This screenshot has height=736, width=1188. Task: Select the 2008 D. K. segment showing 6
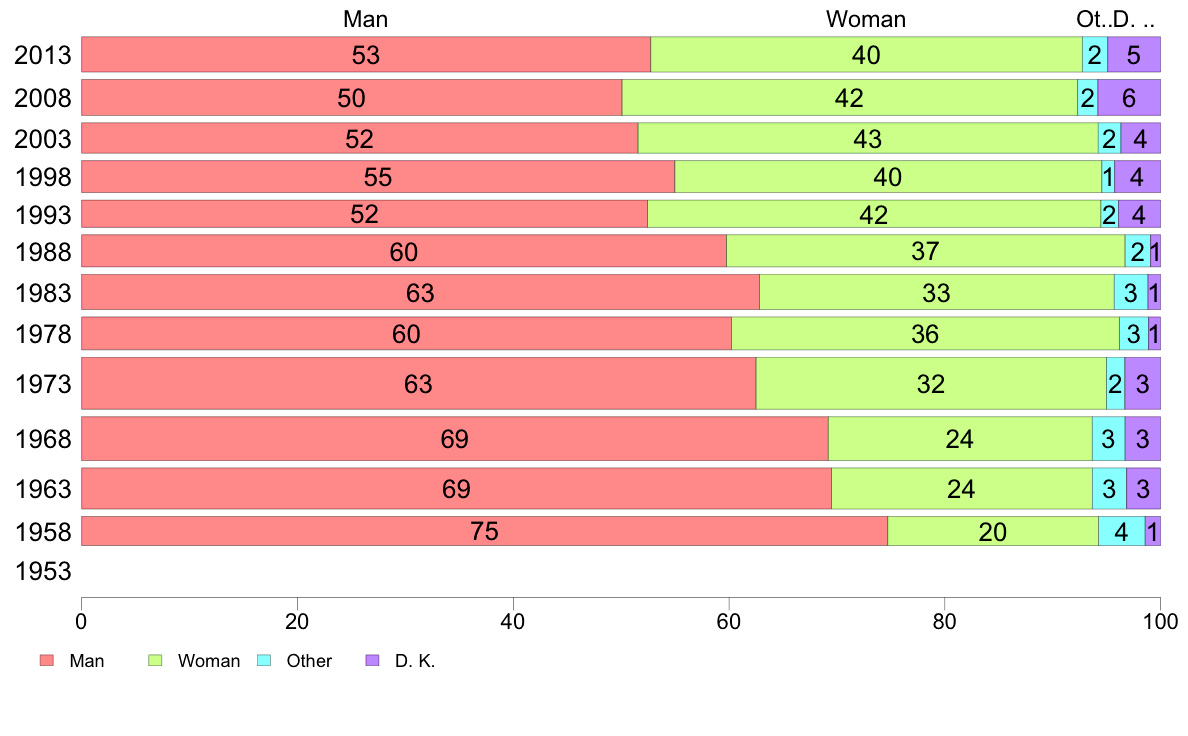click(1129, 98)
